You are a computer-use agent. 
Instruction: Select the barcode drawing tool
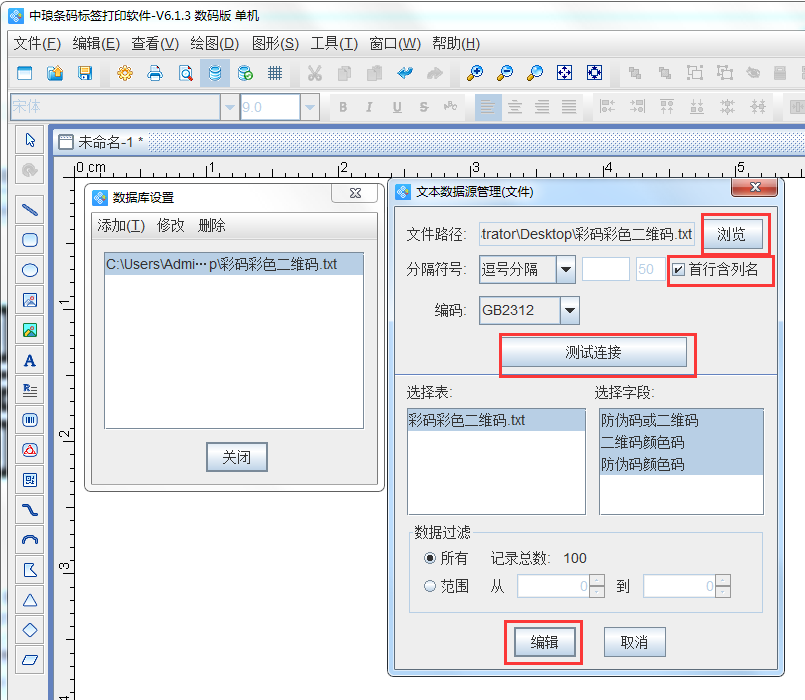30,420
